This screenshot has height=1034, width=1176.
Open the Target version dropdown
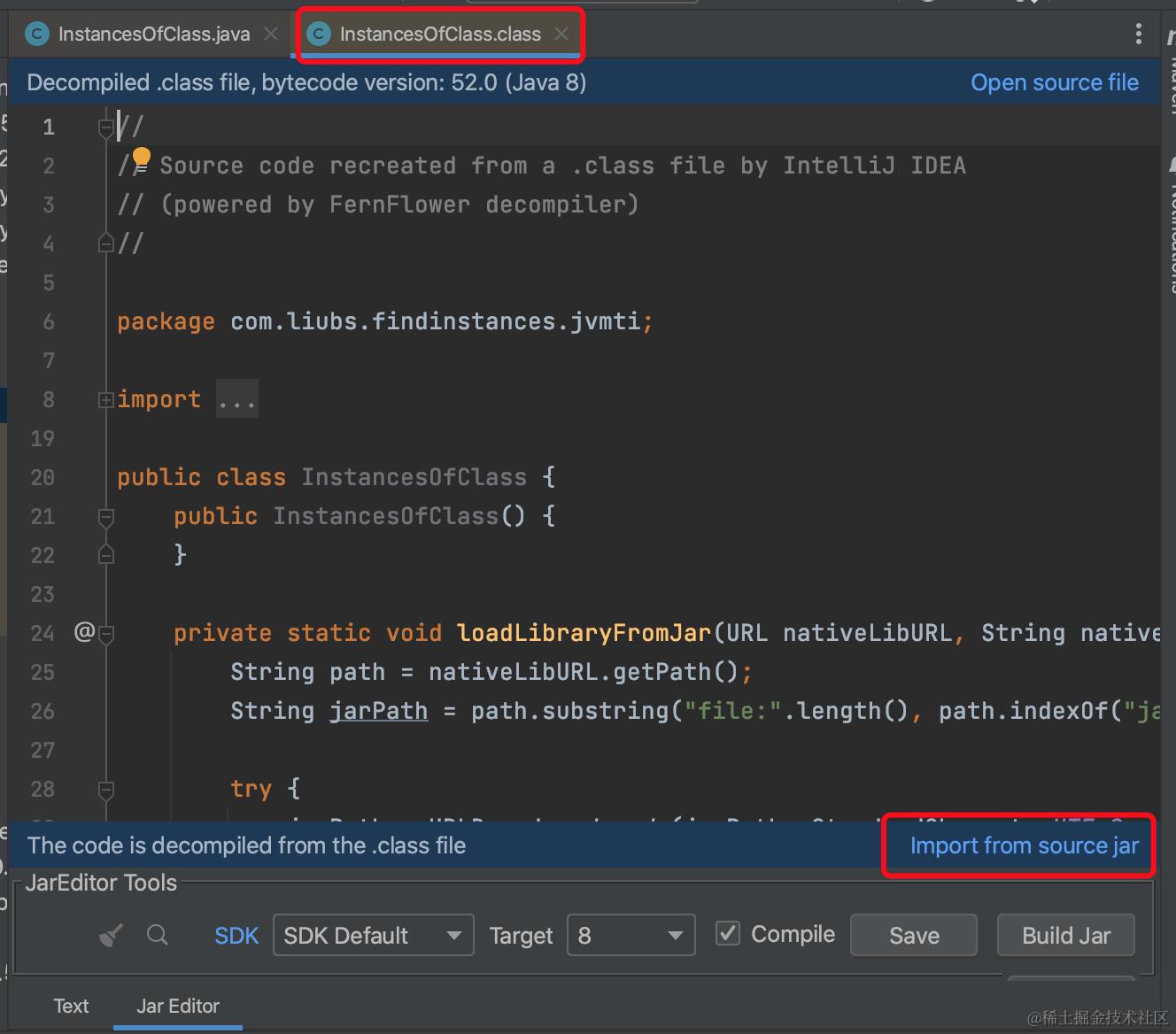pyautogui.click(x=631, y=936)
